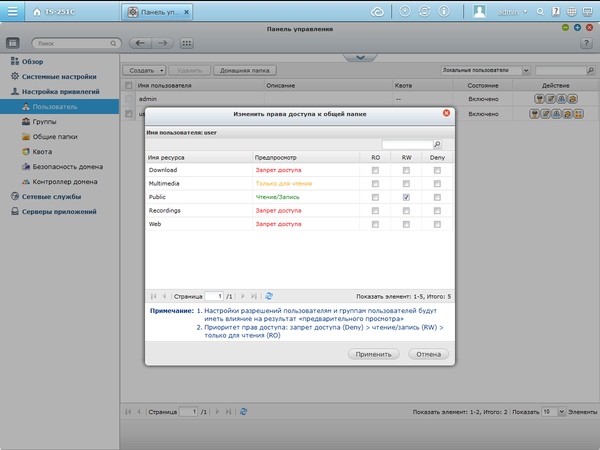Edit account profile icon for admin row
Screen dimensions: 600x450
[550, 99]
